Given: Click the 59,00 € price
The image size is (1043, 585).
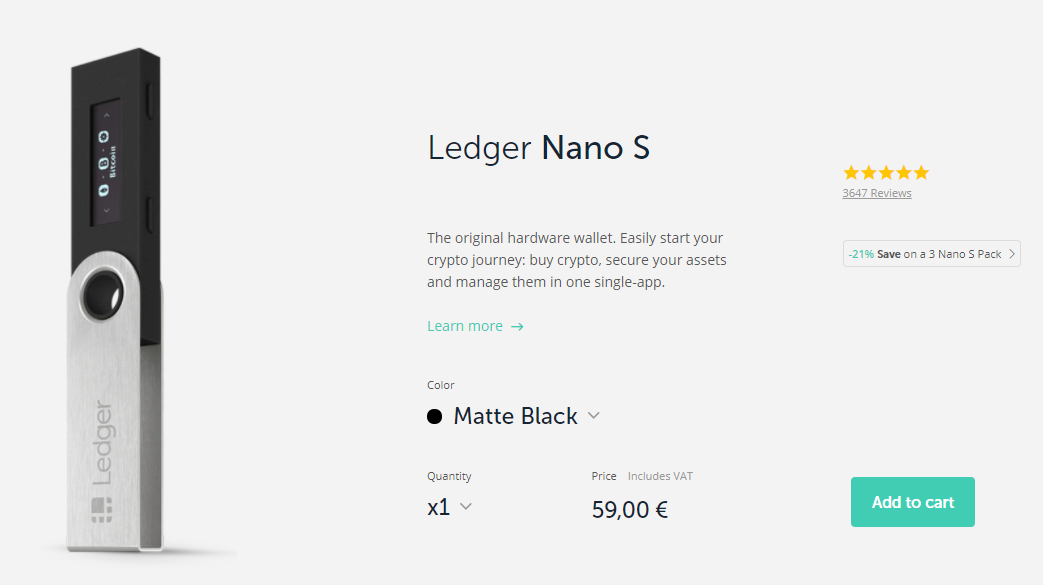Looking at the screenshot, I should click(x=630, y=510).
